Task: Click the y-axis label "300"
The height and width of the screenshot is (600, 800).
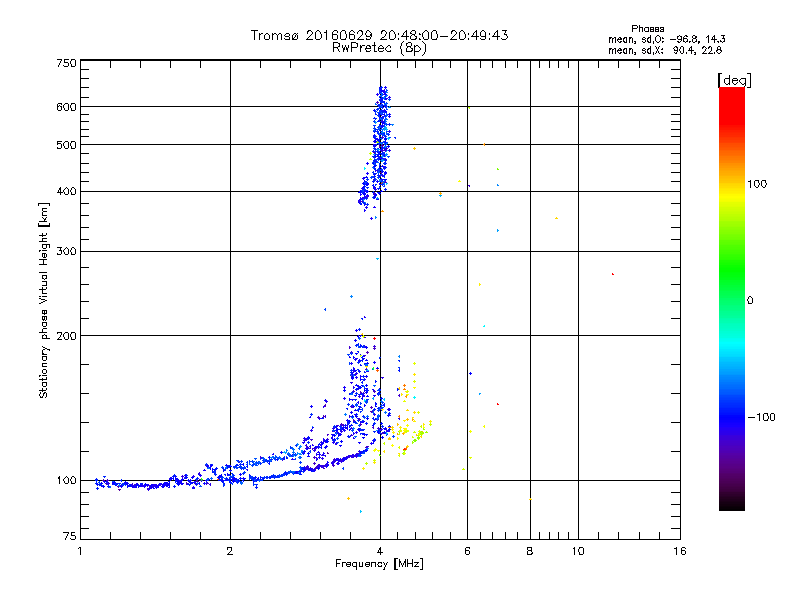Action: (x=66, y=252)
